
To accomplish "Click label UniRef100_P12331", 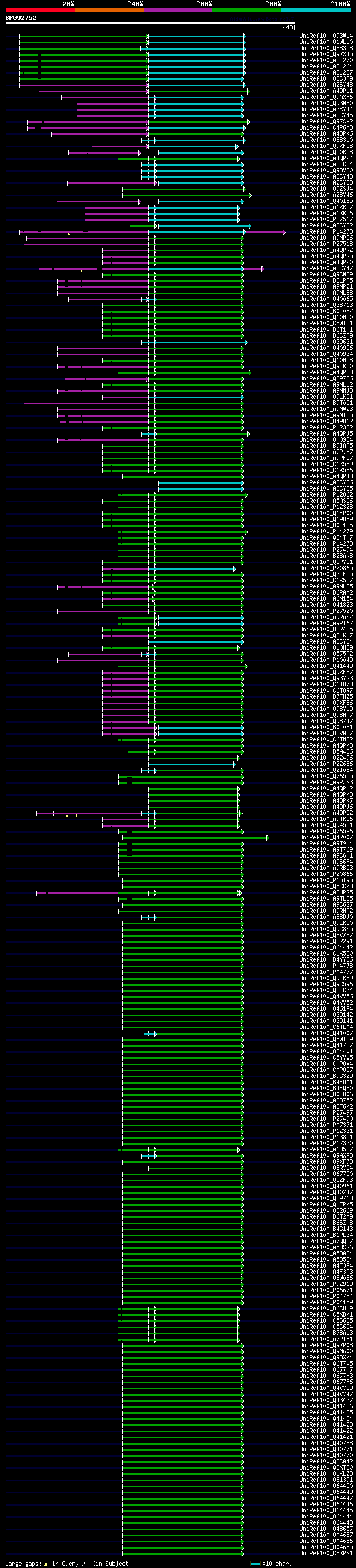I will point(326,1131).
